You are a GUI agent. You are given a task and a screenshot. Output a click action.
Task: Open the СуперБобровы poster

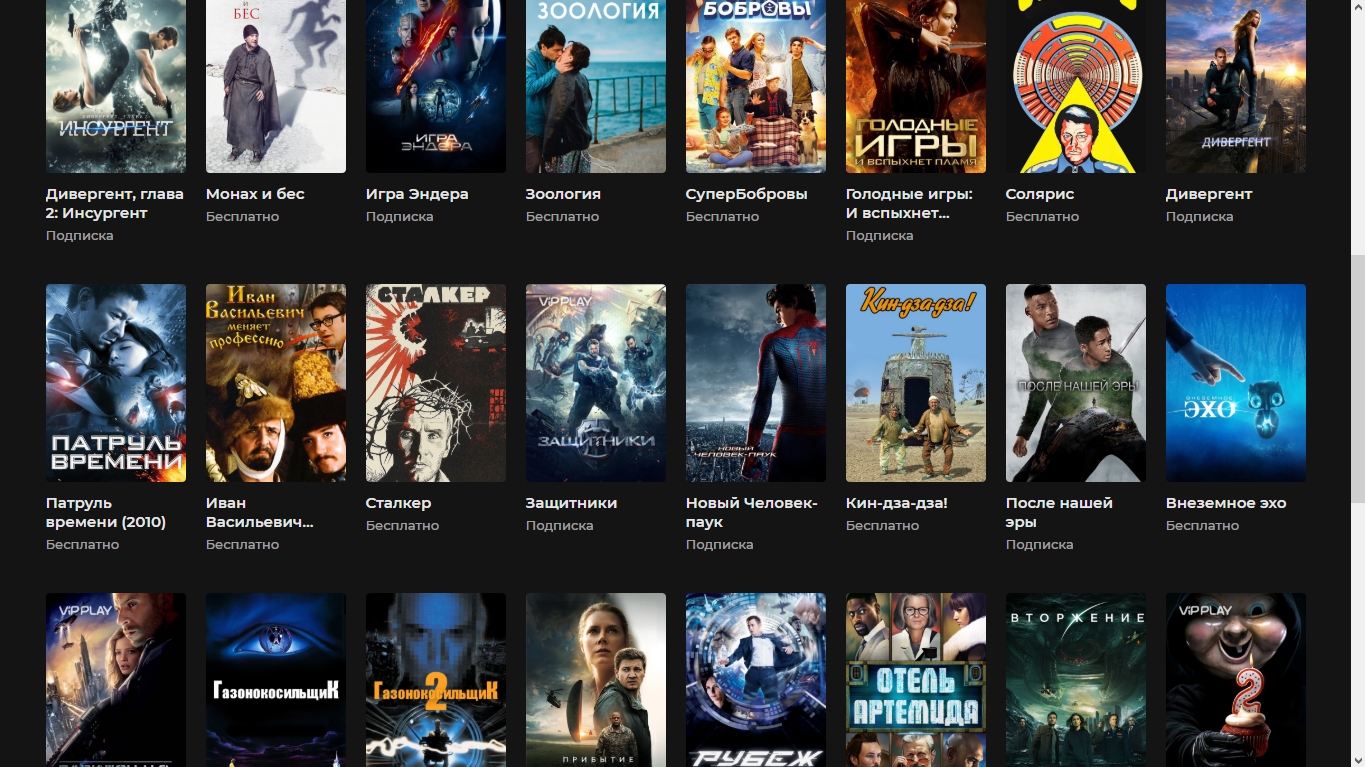(x=756, y=86)
